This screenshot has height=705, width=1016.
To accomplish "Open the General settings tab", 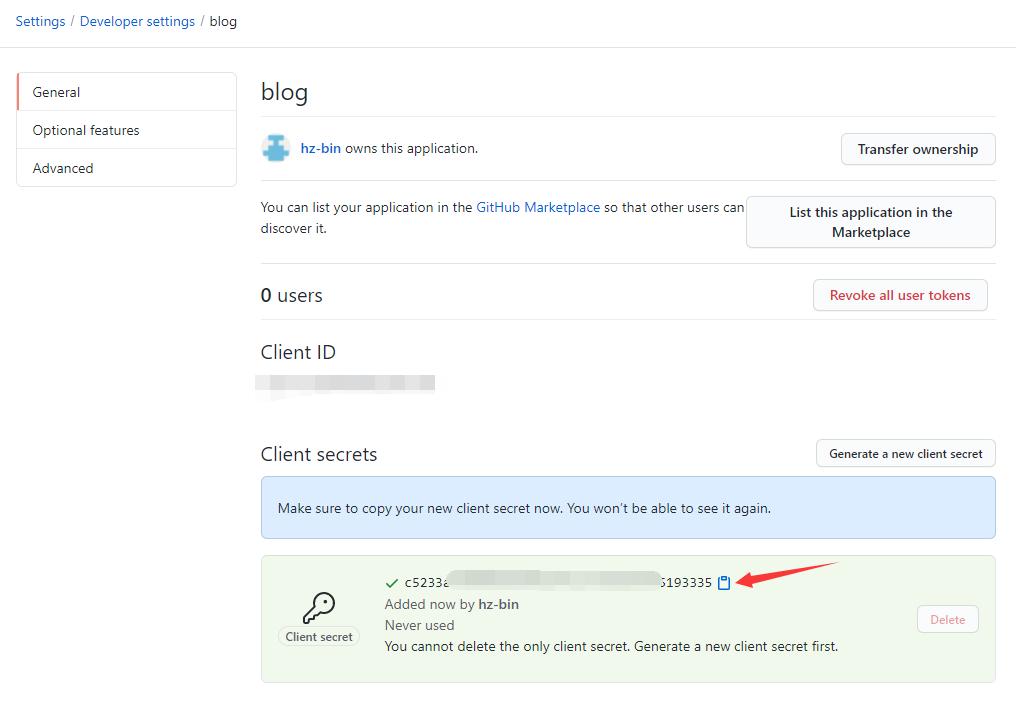I will coord(127,92).
